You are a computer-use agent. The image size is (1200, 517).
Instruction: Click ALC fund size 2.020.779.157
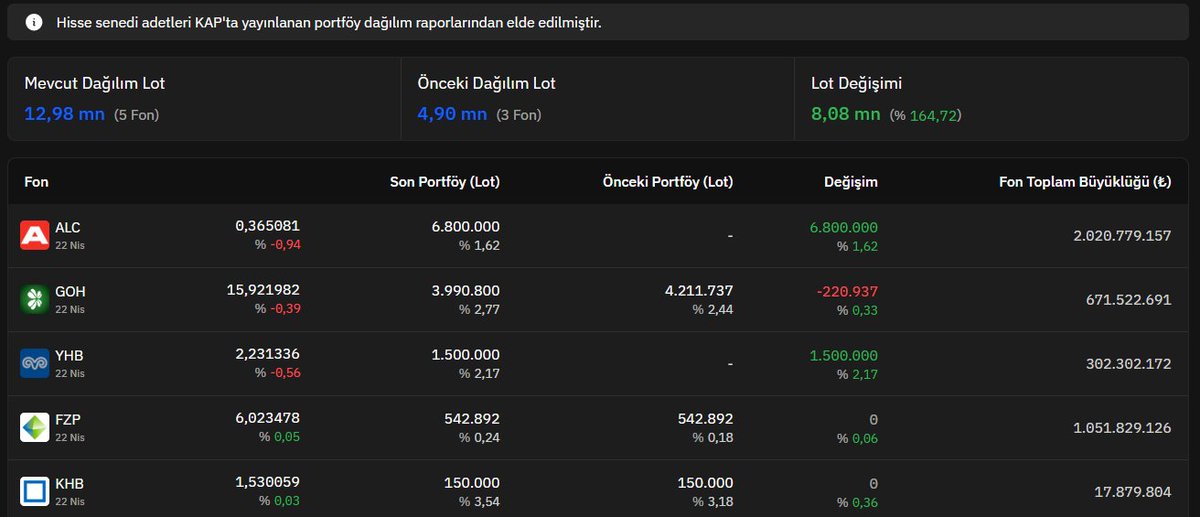[1122, 236]
